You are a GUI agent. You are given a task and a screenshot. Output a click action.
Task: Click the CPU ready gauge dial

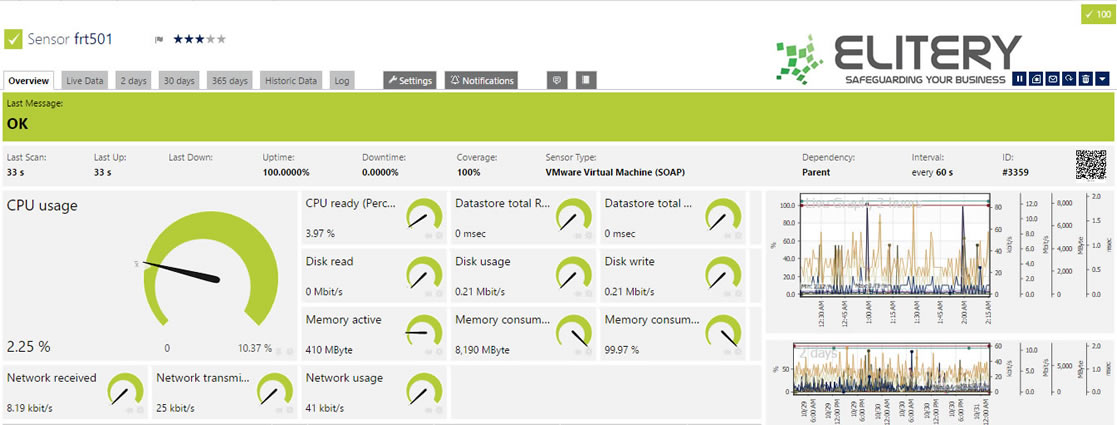(425, 215)
